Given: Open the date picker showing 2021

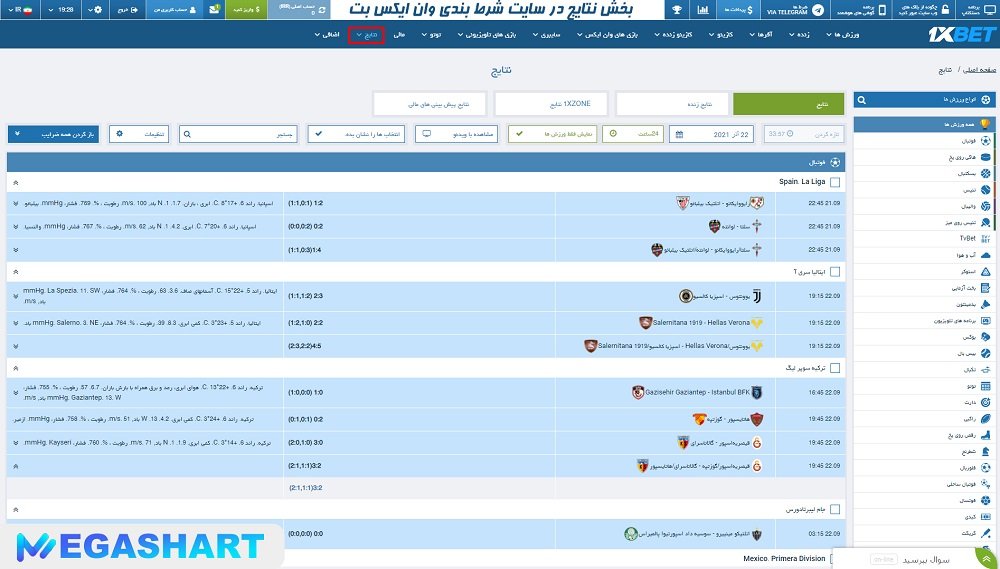Looking at the screenshot, I should pyautogui.click(x=713, y=133).
